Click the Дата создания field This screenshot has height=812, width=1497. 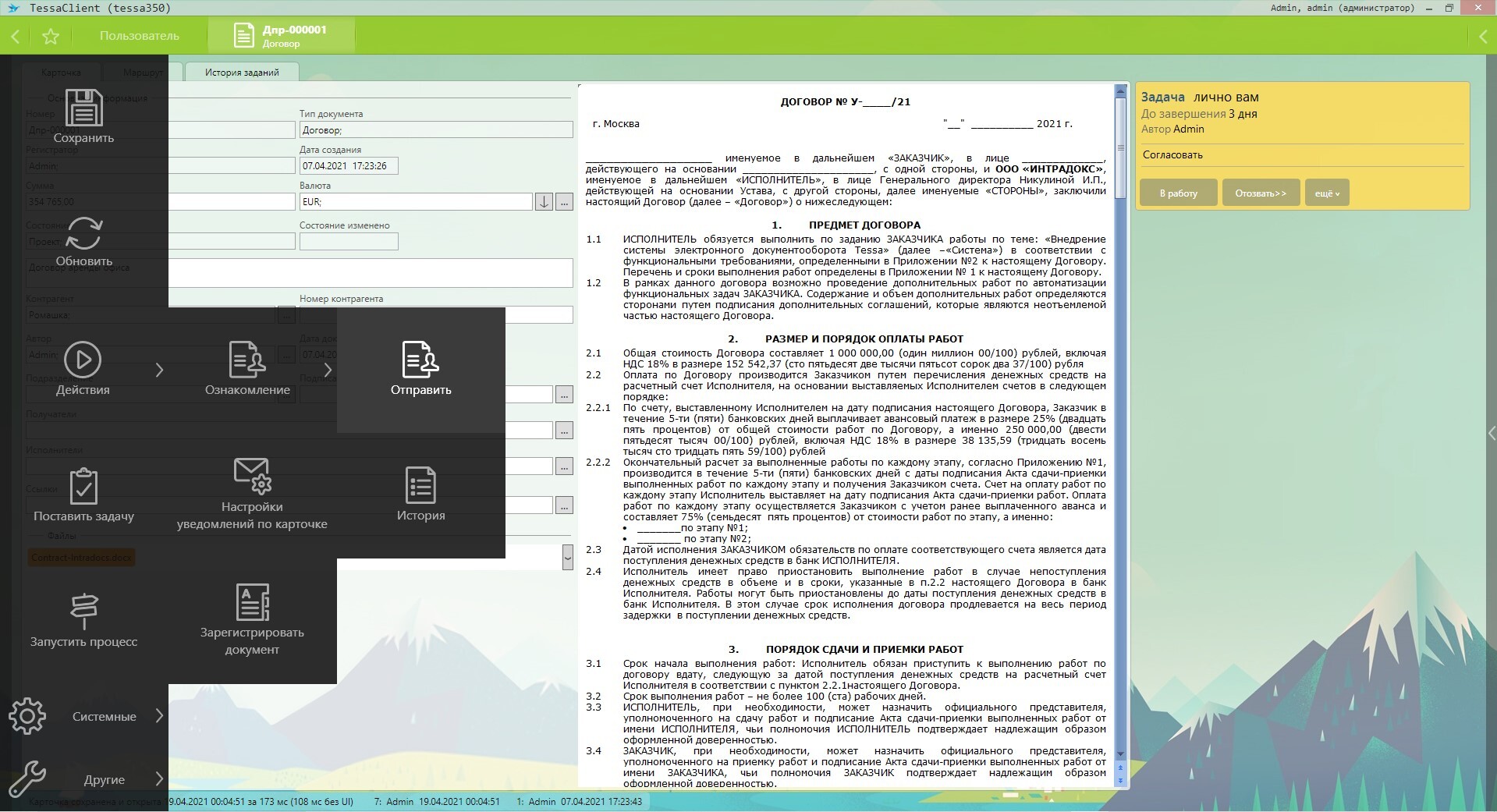(x=349, y=165)
